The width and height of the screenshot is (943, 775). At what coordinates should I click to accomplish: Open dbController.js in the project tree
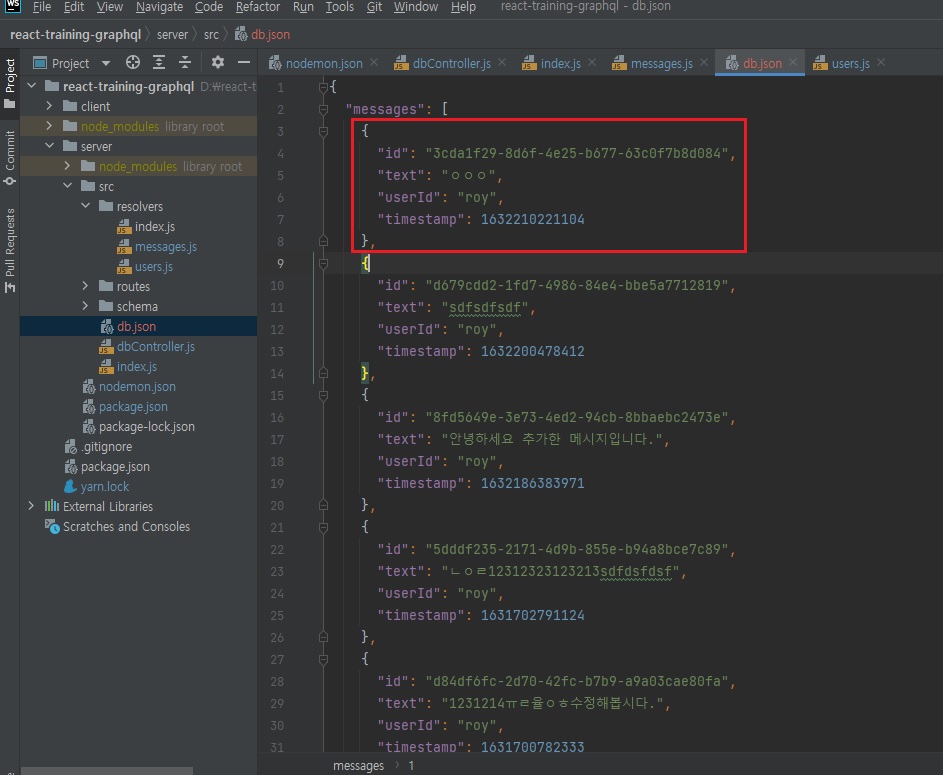click(x=155, y=346)
